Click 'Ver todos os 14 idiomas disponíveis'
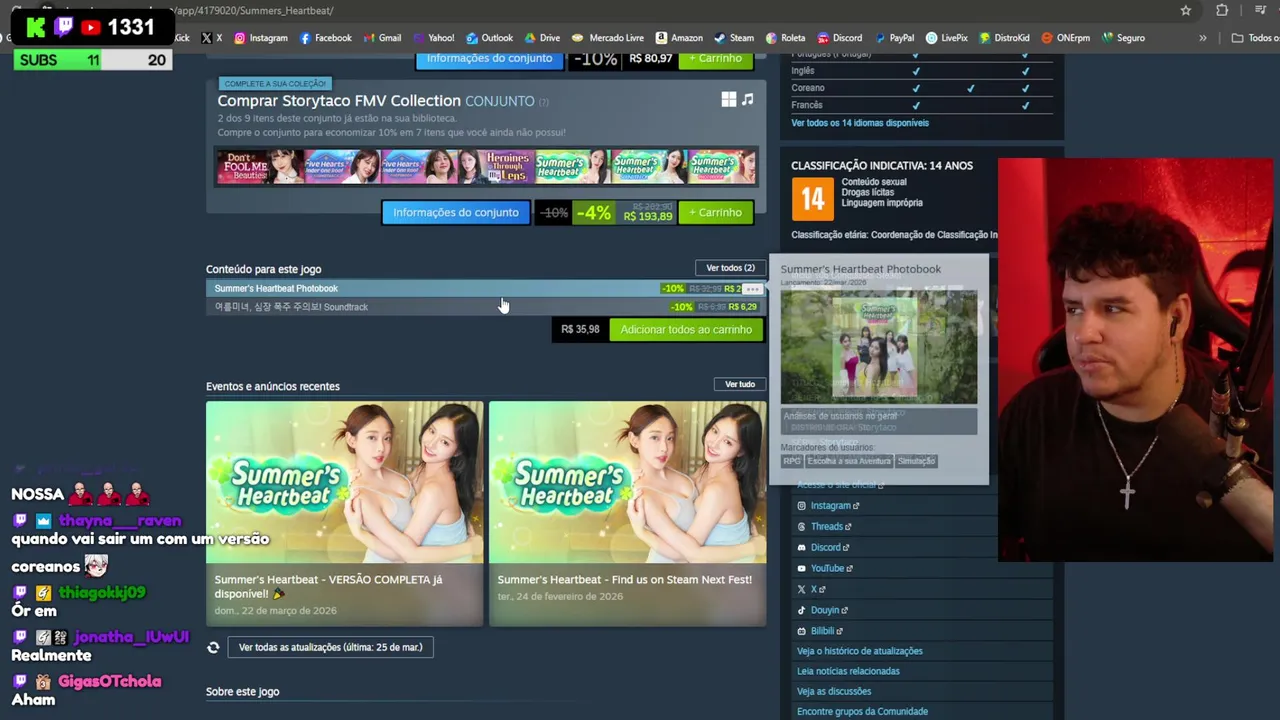The image size is (1280, 720). [x=860, y=123]
